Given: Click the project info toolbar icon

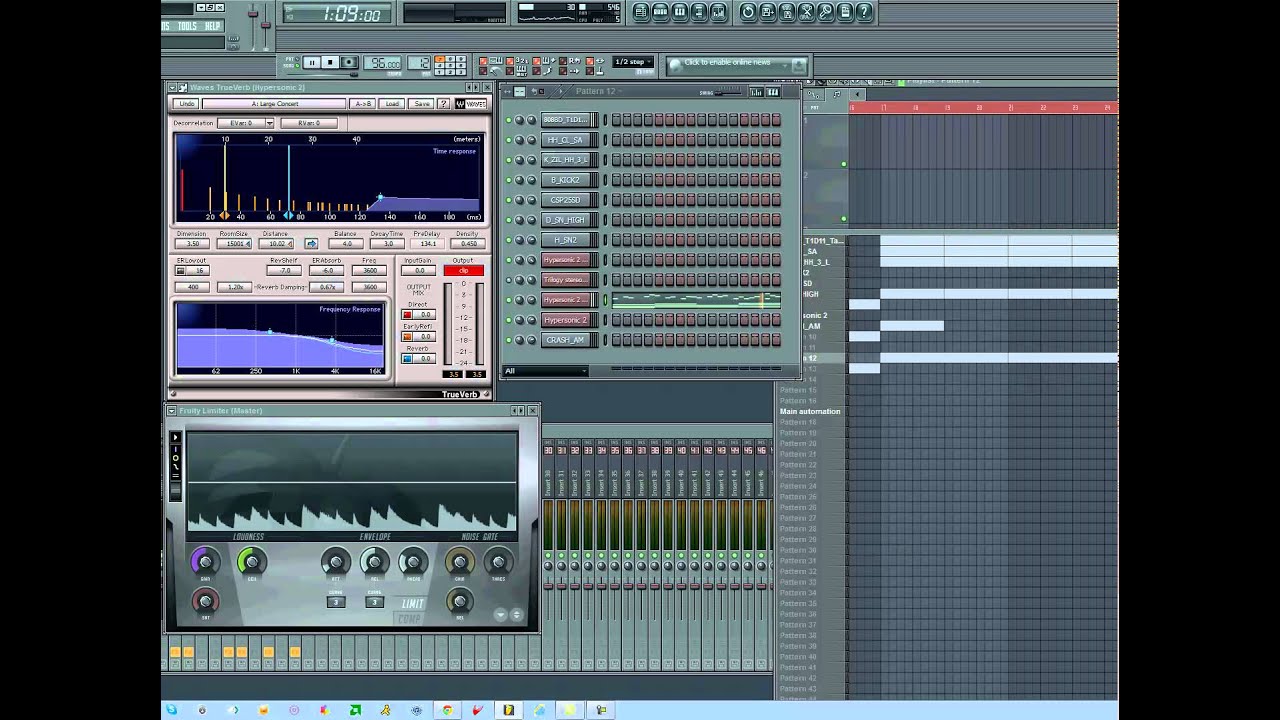Looking at the screenshot, I should pyautogui.click(x=846, y=12).
